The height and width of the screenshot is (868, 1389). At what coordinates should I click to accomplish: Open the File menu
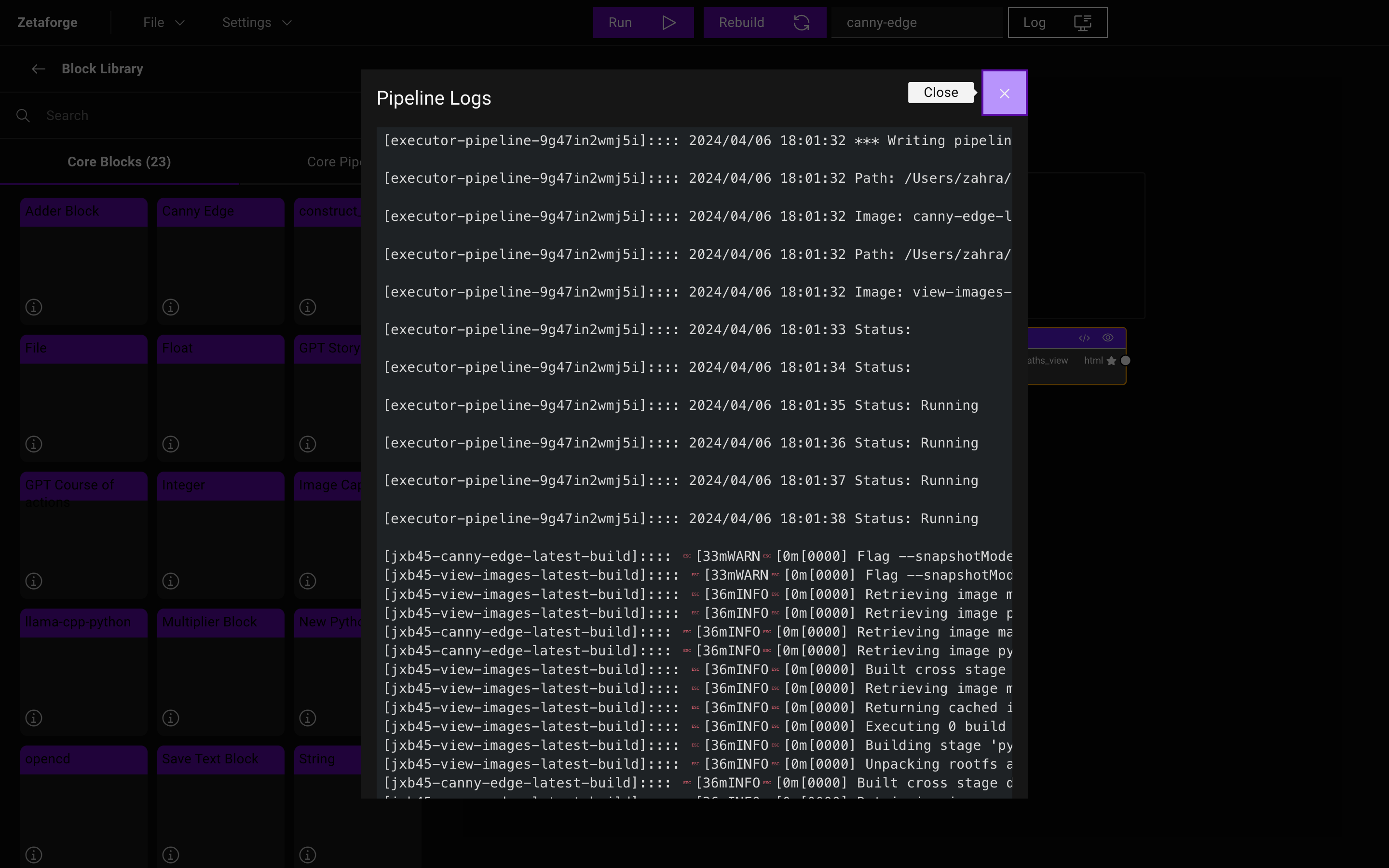pos(163,22)
